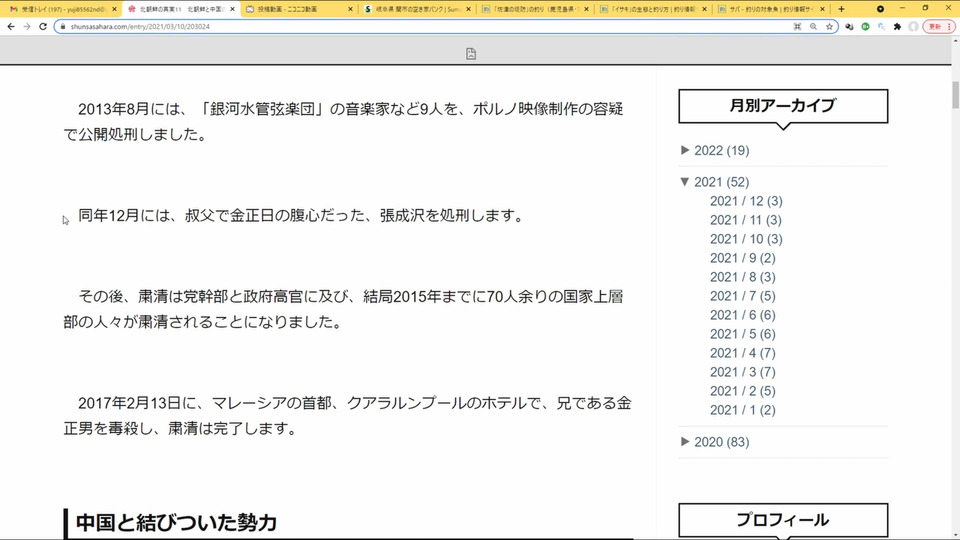
Task: Open archive 2021 / 9 (2)
Action: click(743, 258)
